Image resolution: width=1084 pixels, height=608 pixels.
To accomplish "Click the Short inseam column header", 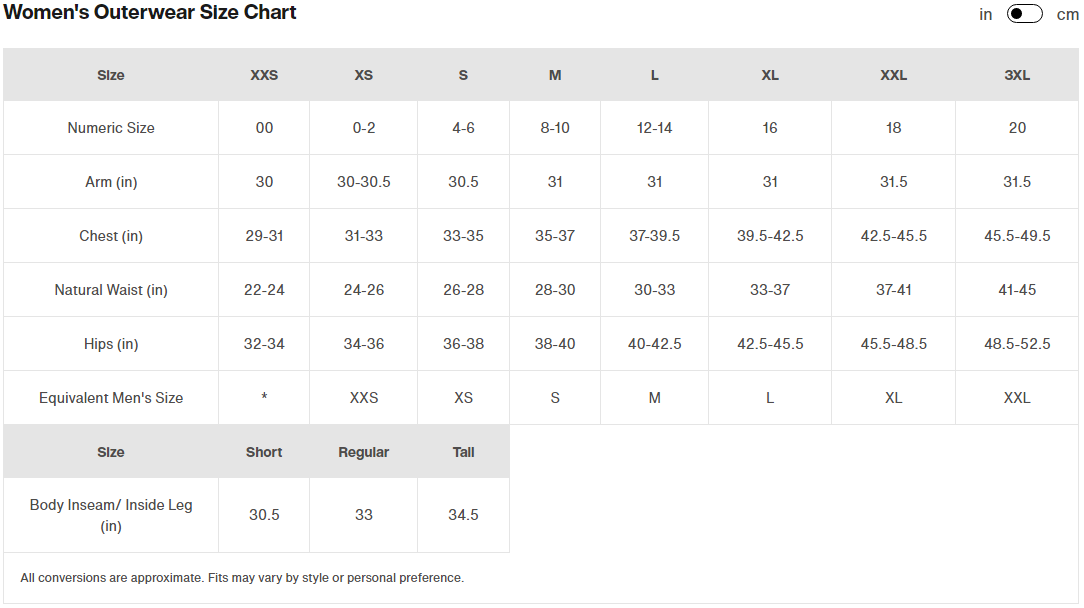I will 264,452.
